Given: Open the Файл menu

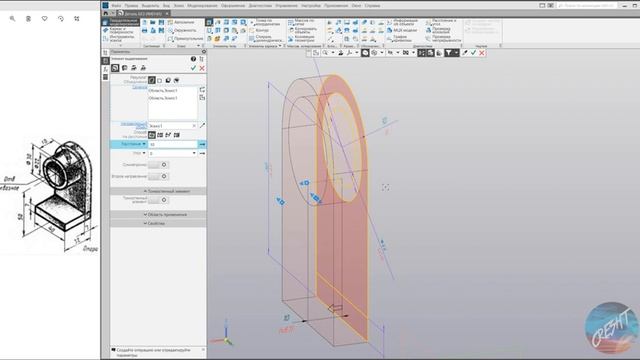Looking at the screenshot, I should pyautogui.click(x=116, y=6).
